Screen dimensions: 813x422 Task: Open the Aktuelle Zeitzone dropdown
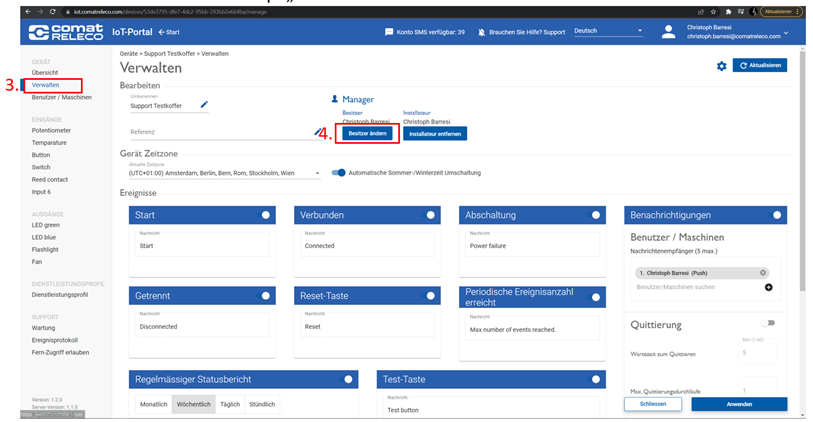pos(224,173)
